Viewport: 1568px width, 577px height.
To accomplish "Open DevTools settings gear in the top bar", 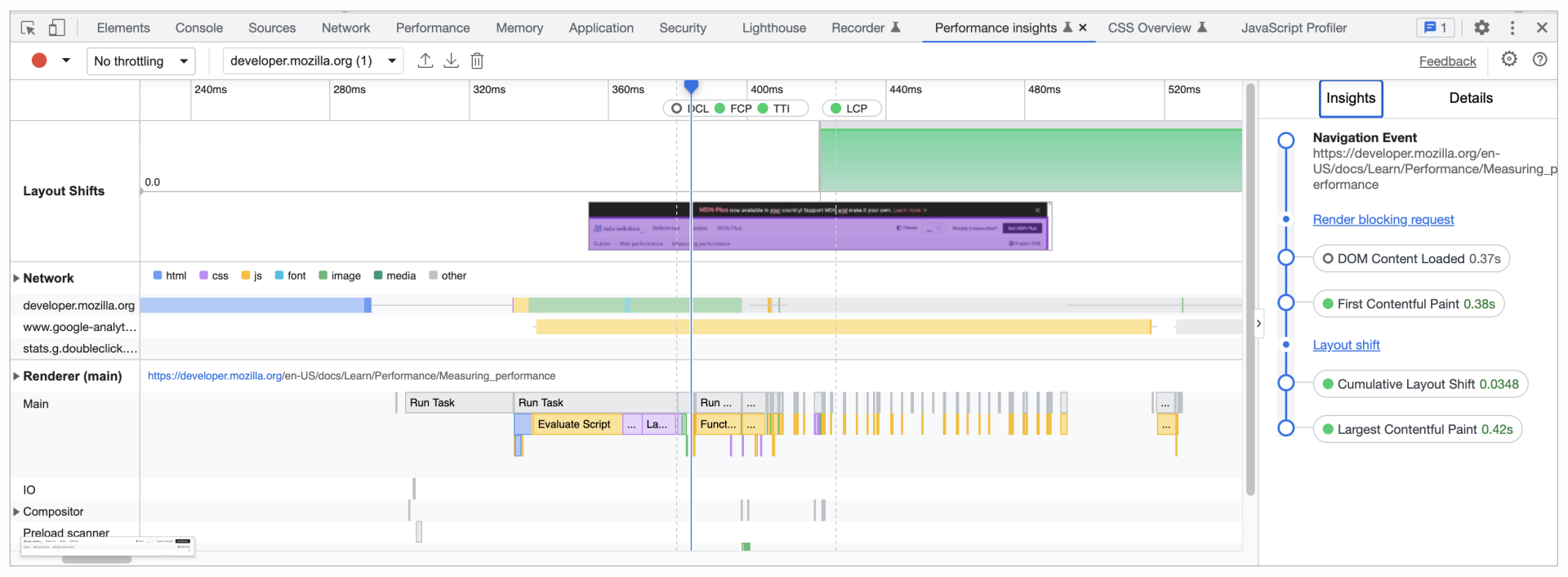I will point(1481,28).
